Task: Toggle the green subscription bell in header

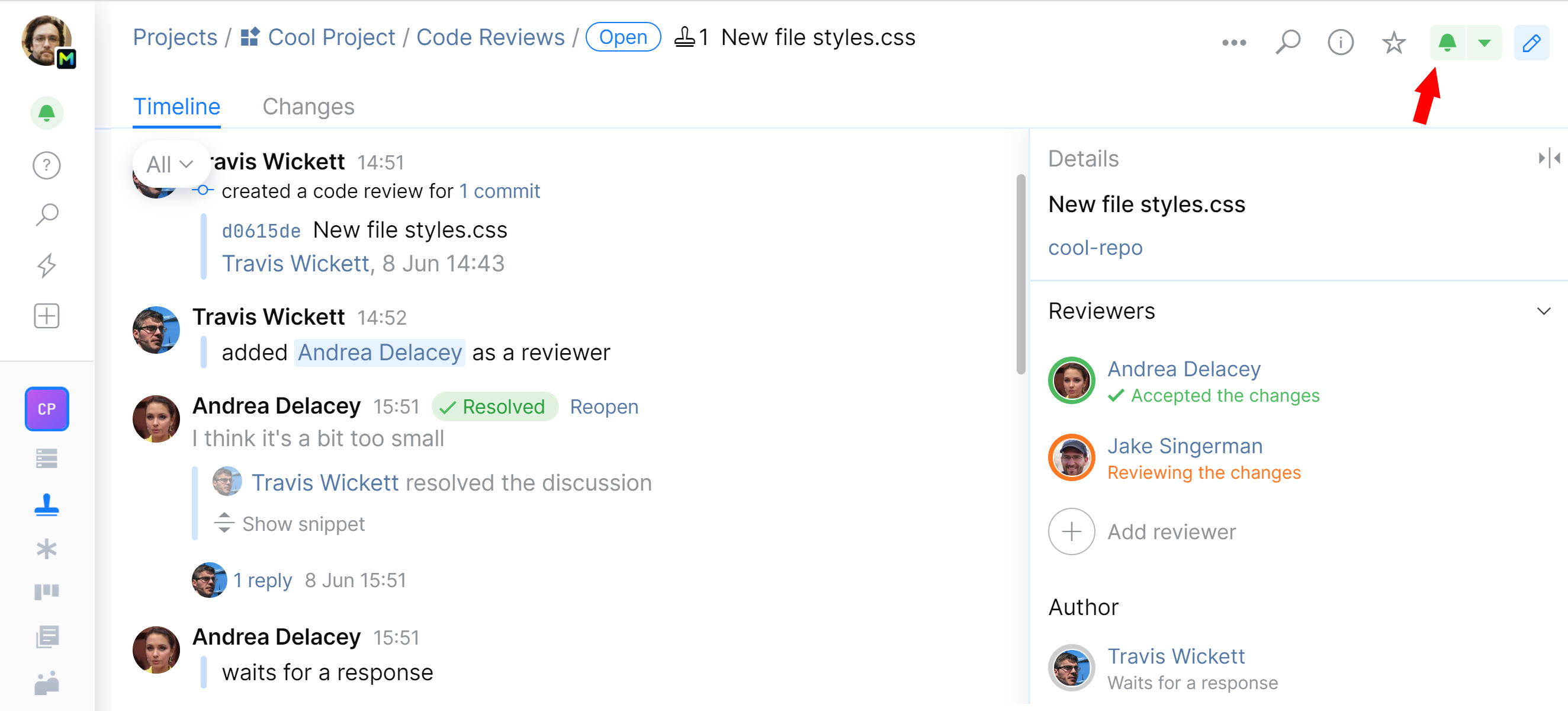Action: click(x=1447, y=43)
